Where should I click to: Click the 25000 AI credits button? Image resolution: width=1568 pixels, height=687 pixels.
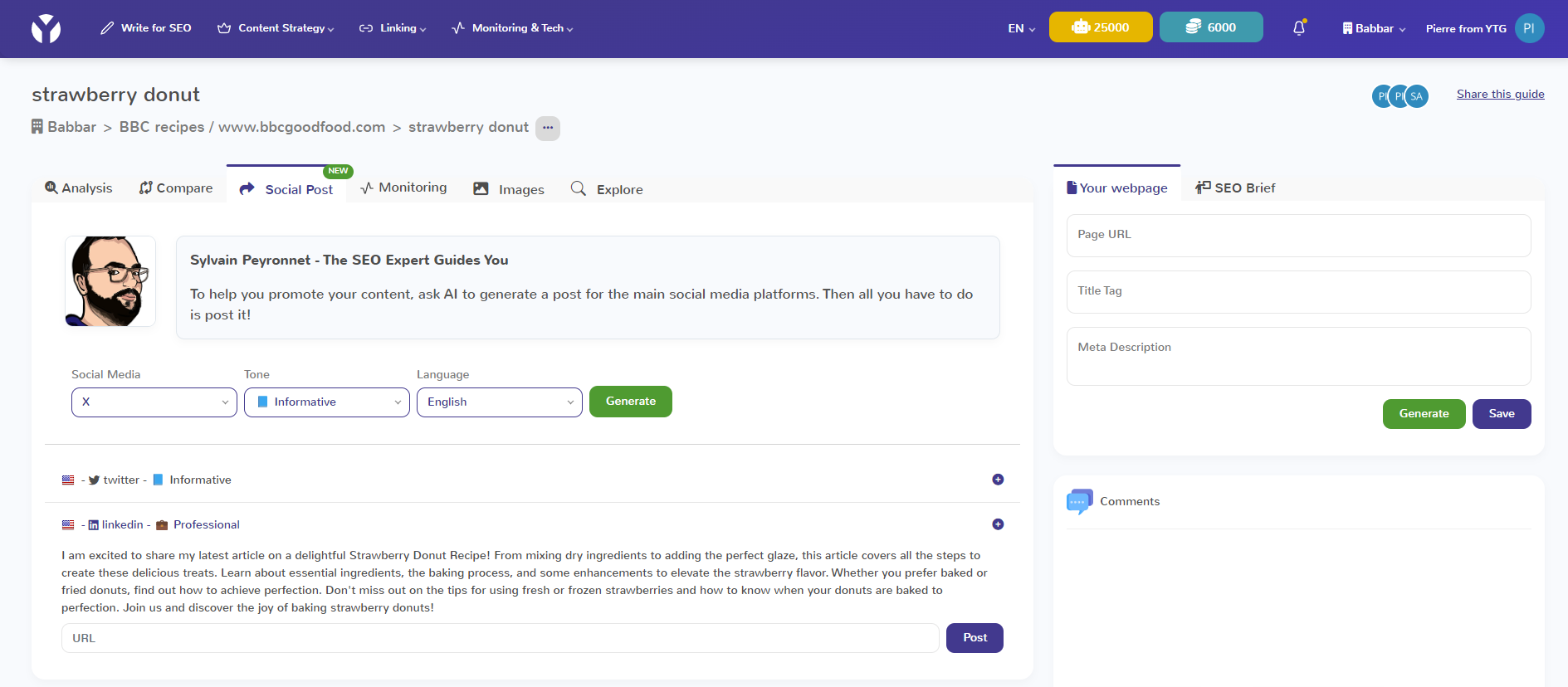point(1101,27)
